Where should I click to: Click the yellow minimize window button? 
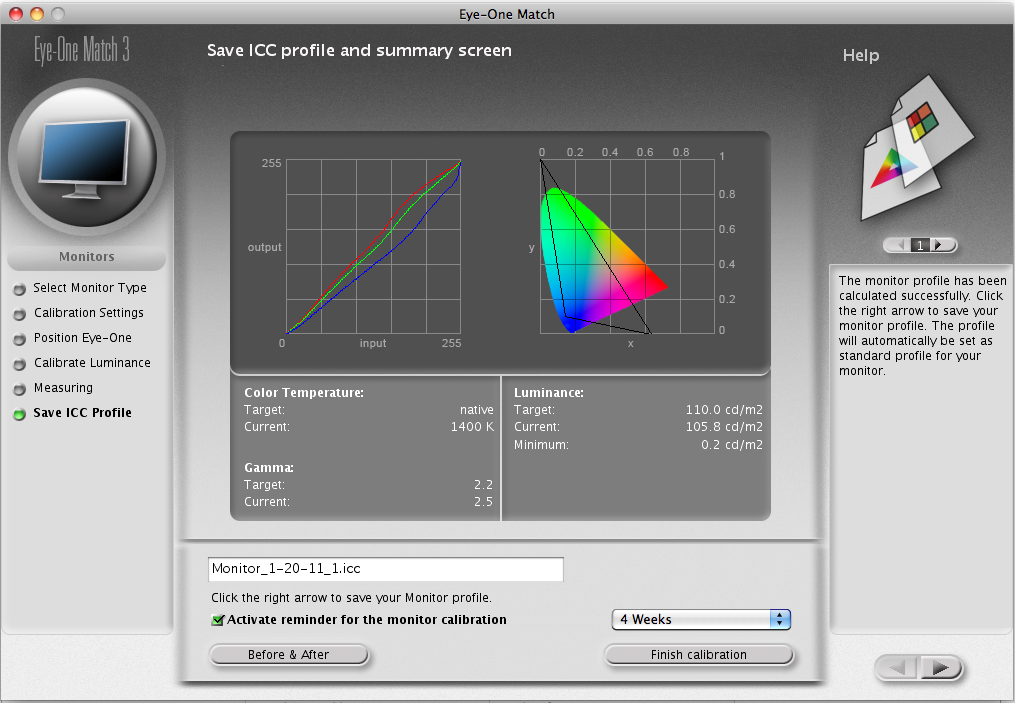(37, 14)
